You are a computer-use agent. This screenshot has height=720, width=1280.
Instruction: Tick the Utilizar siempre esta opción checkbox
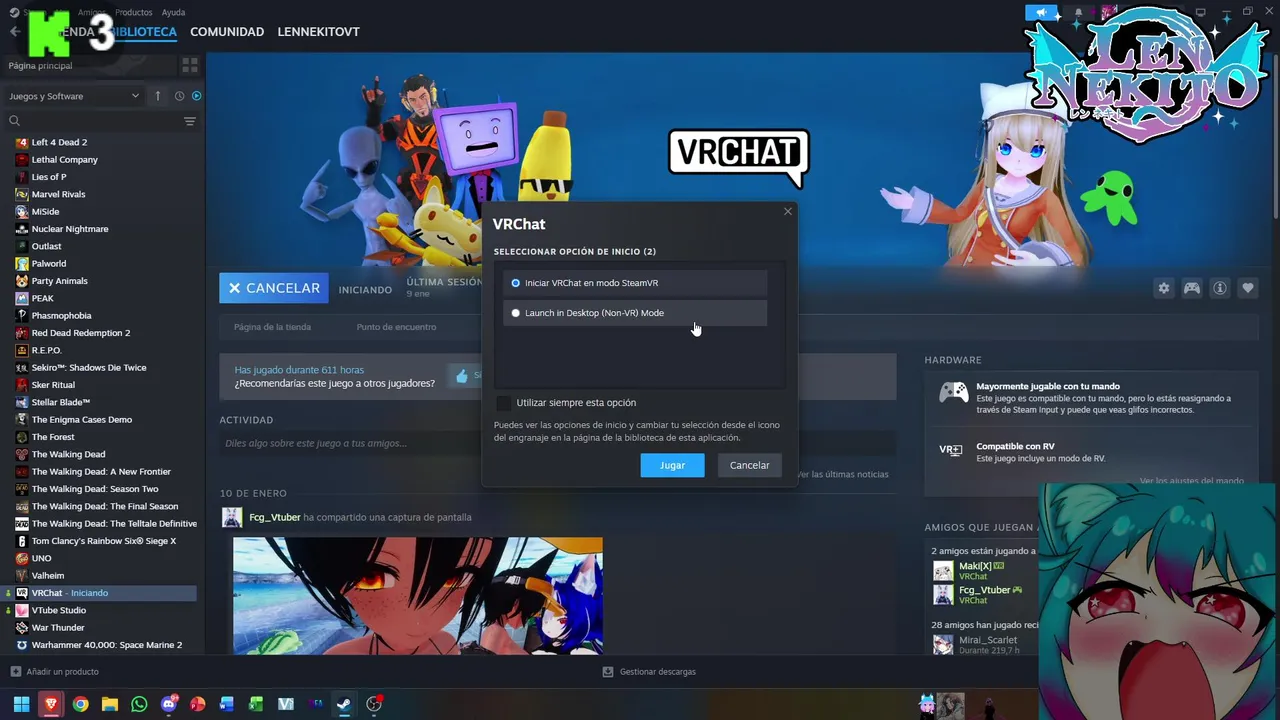pos(503,403)
